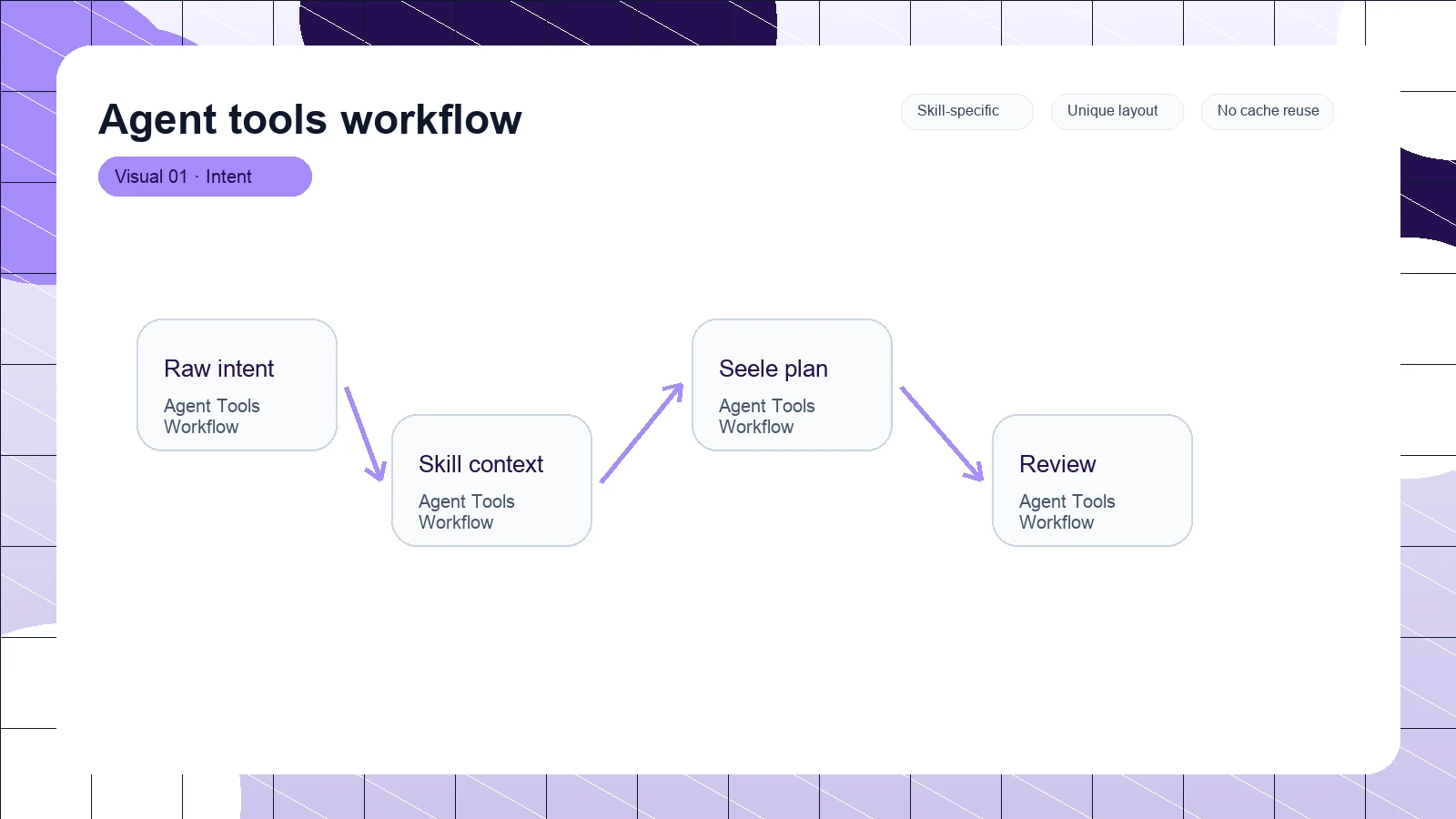Screen dimensions: 1456x819
Task: Select the Seele plan card
Action: pos(792,385)
